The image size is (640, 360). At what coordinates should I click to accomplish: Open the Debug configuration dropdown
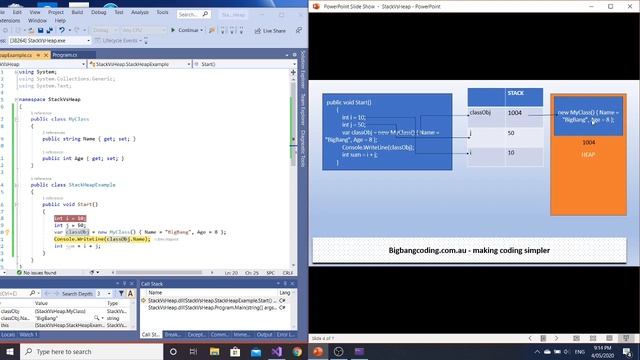pos(104,30)
